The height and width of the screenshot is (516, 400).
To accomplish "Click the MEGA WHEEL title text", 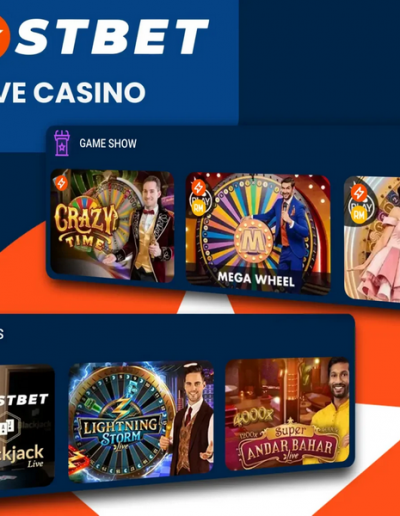I will point(256,279).
